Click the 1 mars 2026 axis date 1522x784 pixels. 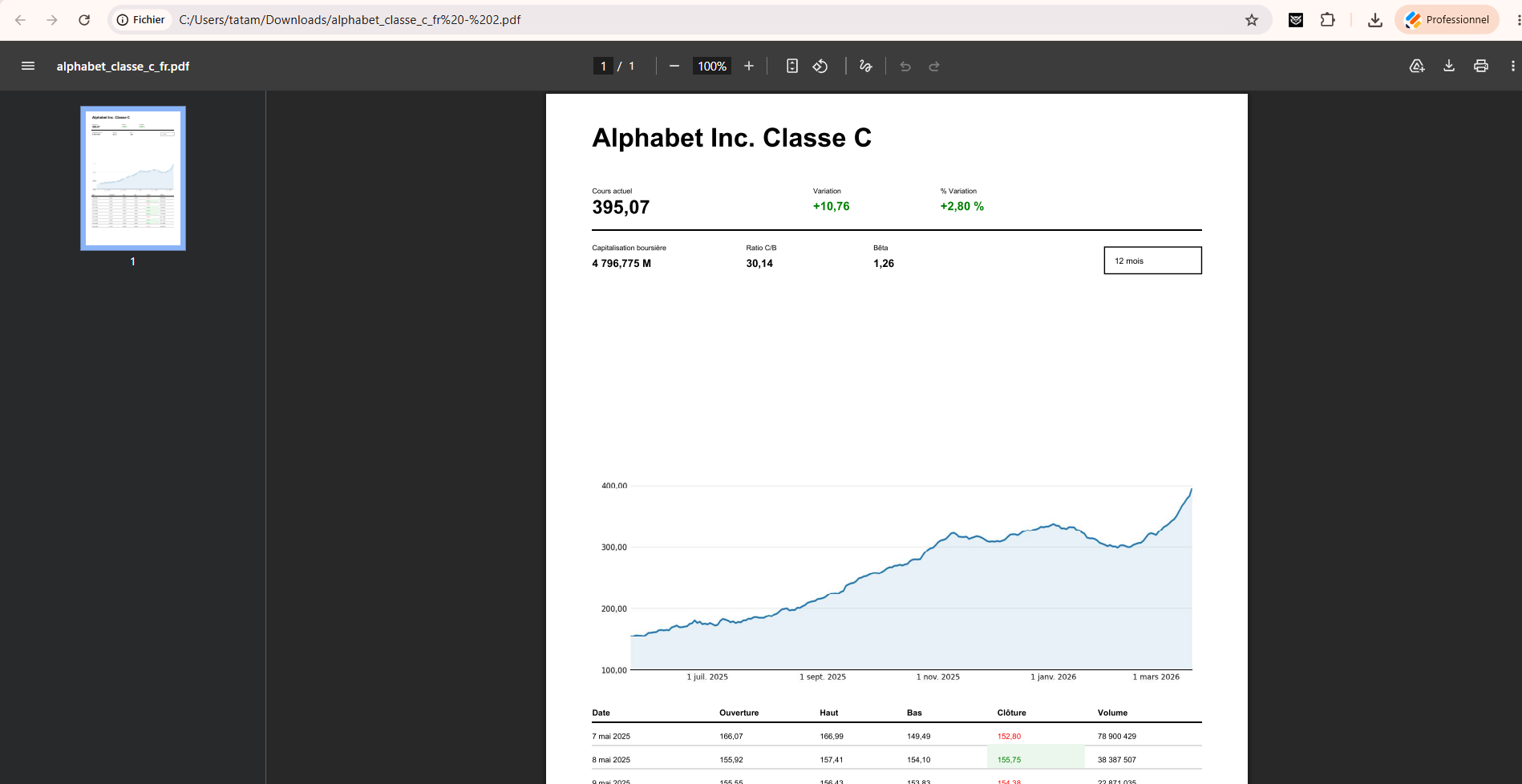[x=1156, y=677]
